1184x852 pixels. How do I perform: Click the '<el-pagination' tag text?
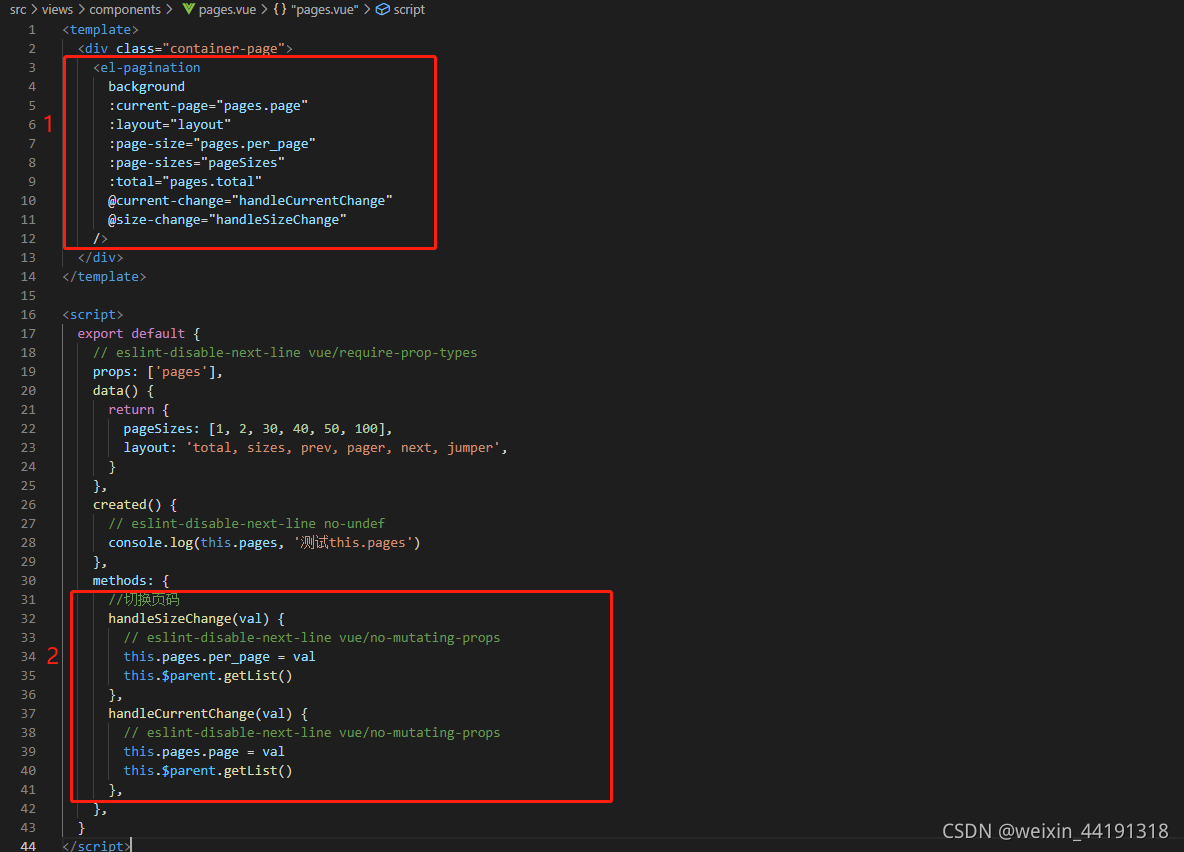click(146, 67)
